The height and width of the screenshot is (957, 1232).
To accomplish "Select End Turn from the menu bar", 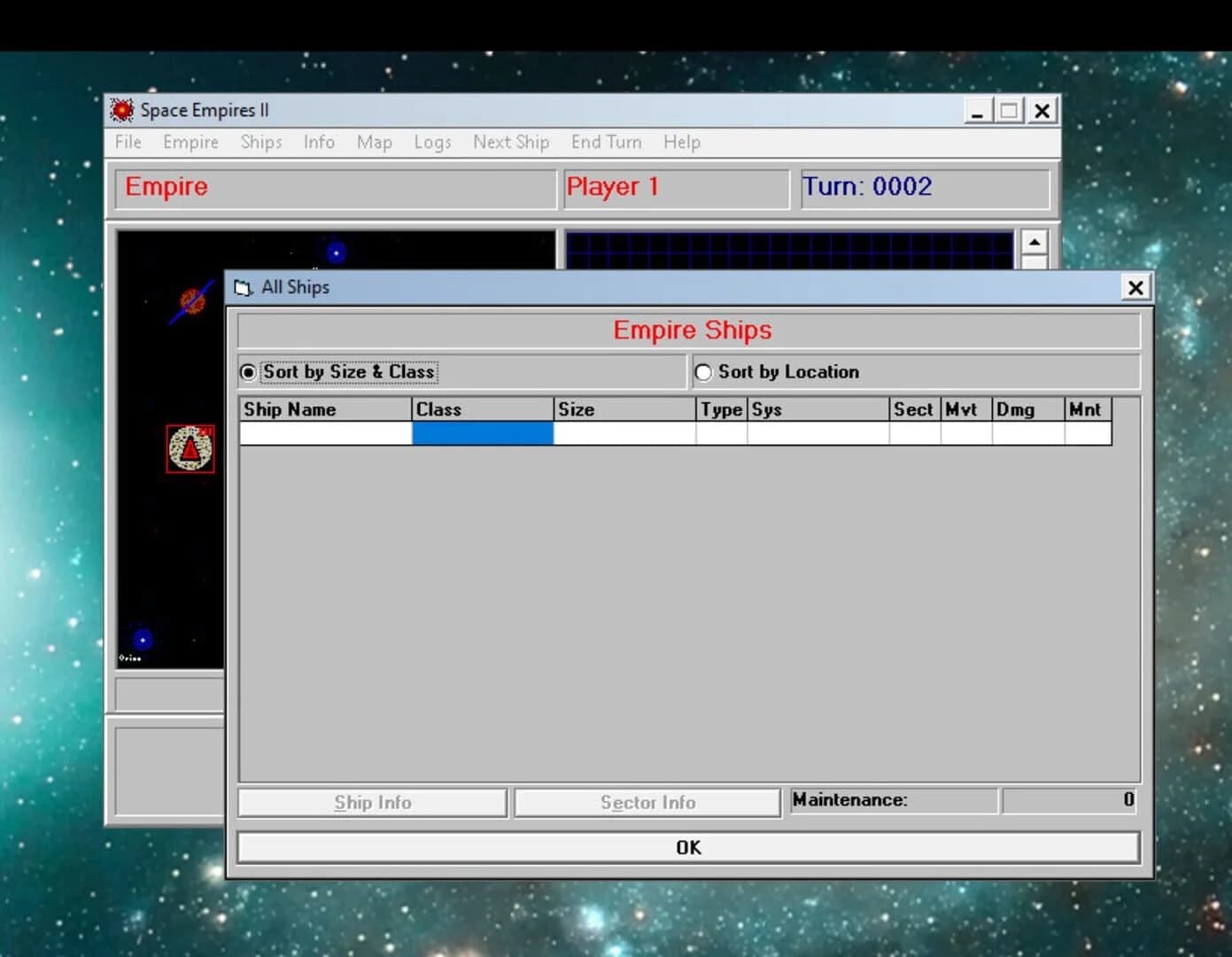I will click(x=606, y=142).
